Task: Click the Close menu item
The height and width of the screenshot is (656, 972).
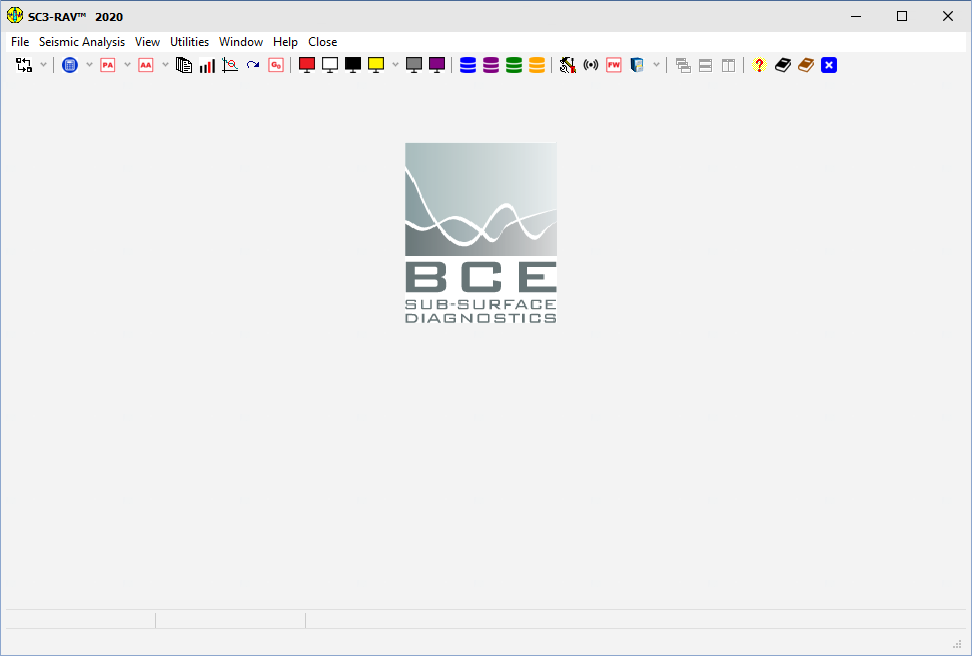Action: 323,42
